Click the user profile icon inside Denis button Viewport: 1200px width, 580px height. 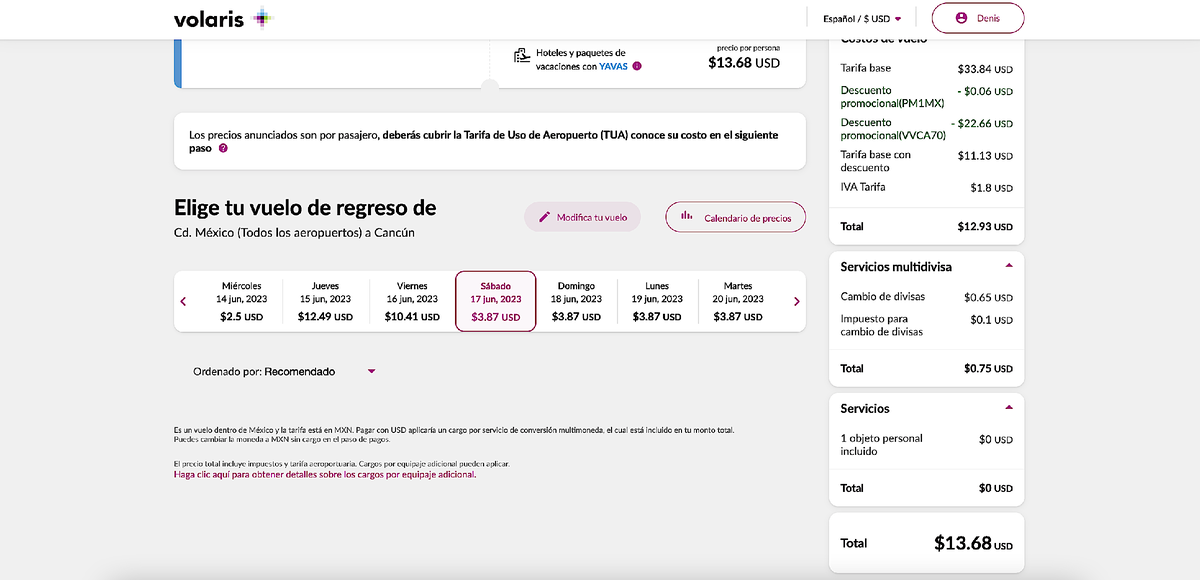(x=959, y=17)
